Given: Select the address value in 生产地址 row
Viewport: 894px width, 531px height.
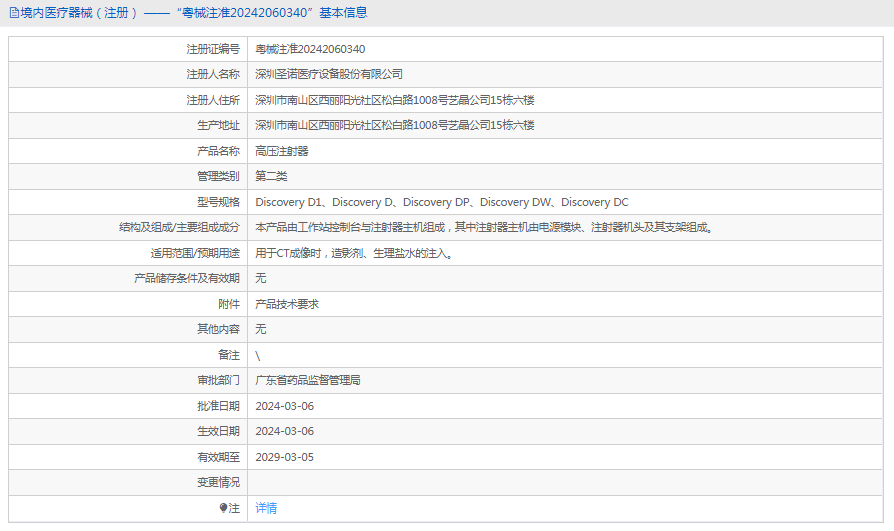Looking at the screenshot, I should click(395, 125).
